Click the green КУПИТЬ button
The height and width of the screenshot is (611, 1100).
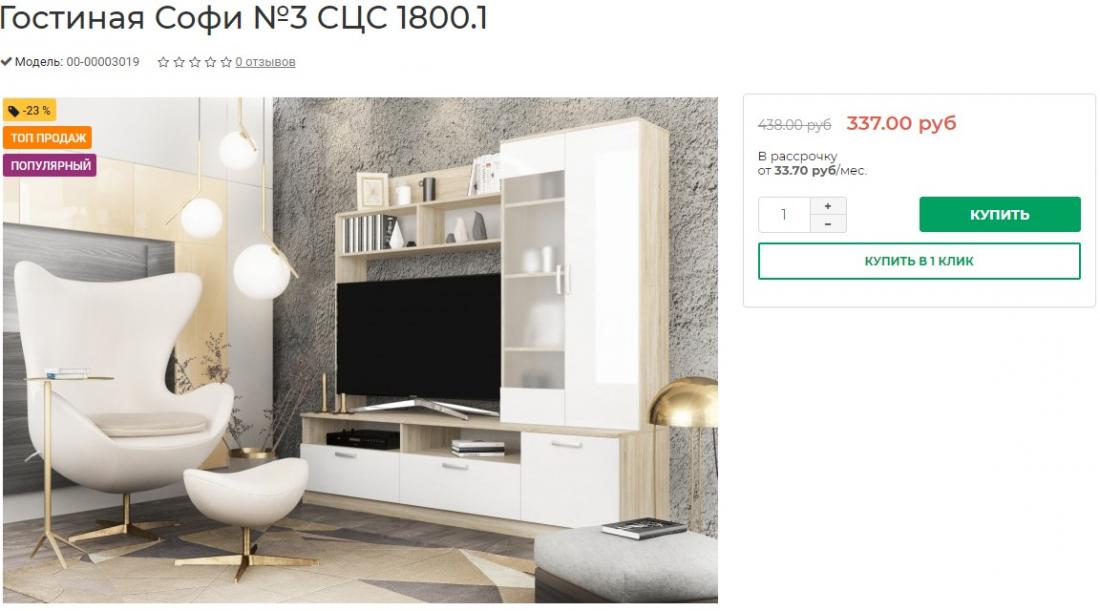1000,215
